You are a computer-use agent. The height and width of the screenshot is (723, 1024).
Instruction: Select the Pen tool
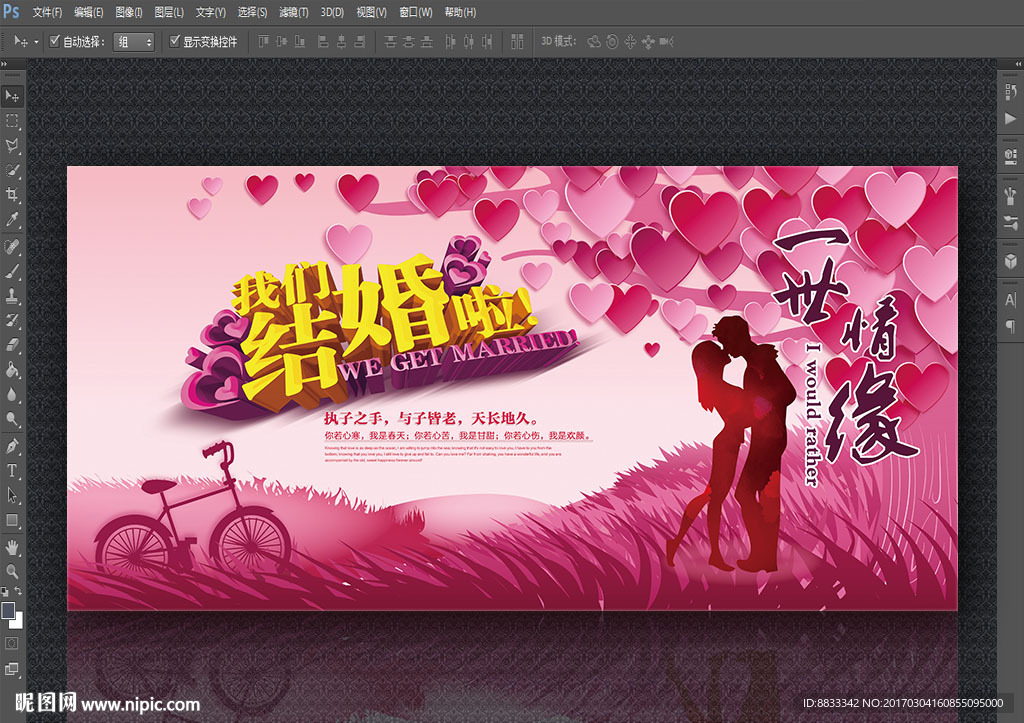[x=12, y=447]
